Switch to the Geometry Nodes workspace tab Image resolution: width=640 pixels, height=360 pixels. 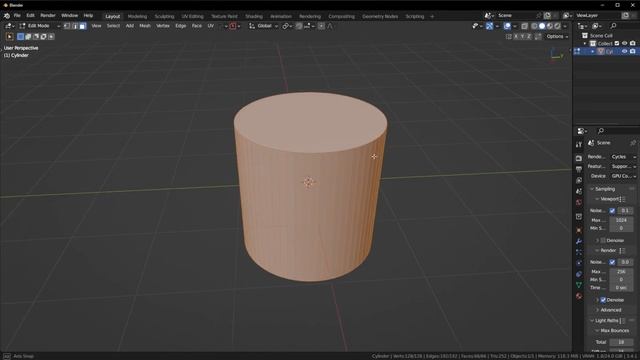pos(380,16)
